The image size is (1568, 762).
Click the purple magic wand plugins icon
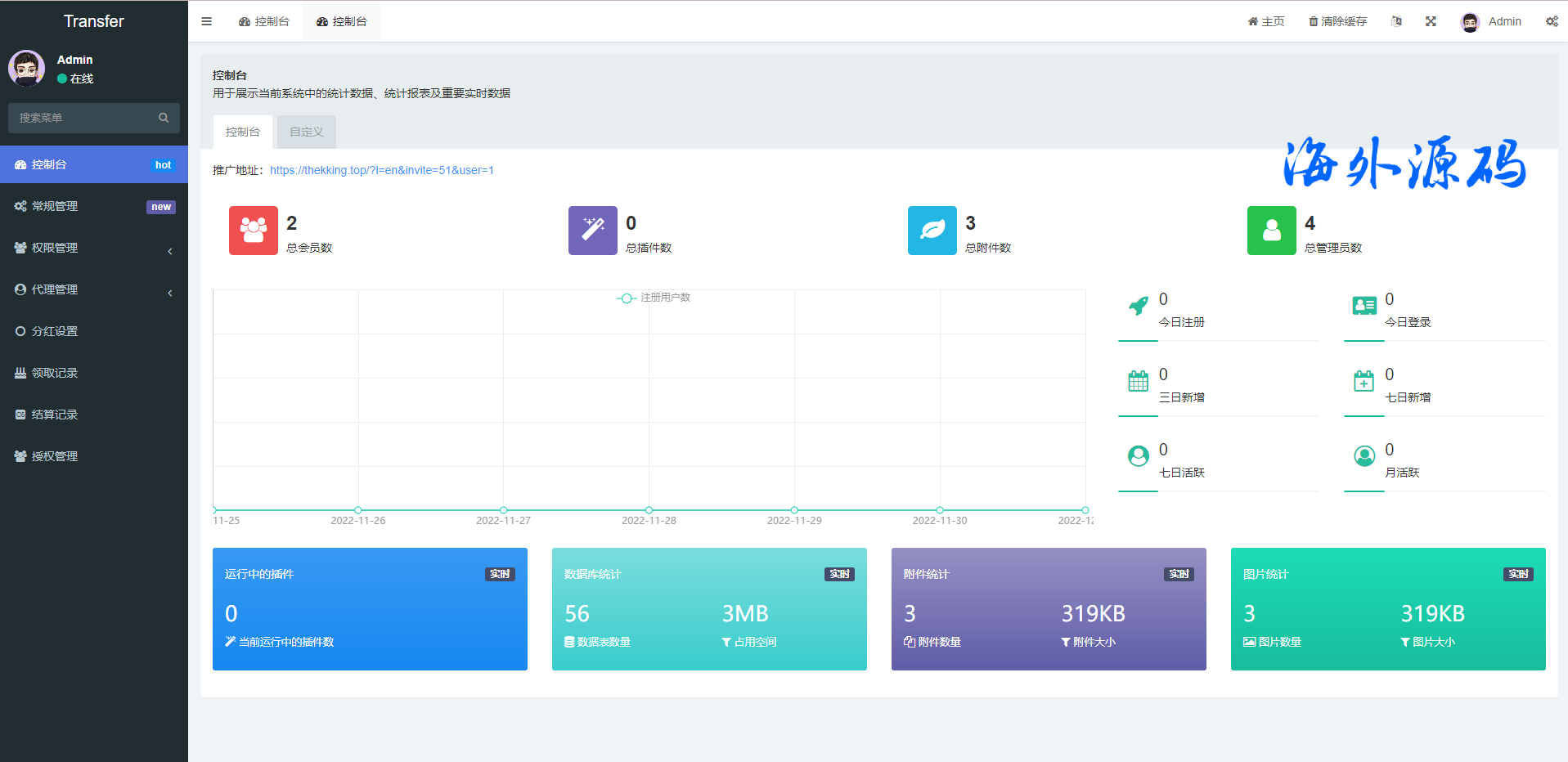[592, 231]
